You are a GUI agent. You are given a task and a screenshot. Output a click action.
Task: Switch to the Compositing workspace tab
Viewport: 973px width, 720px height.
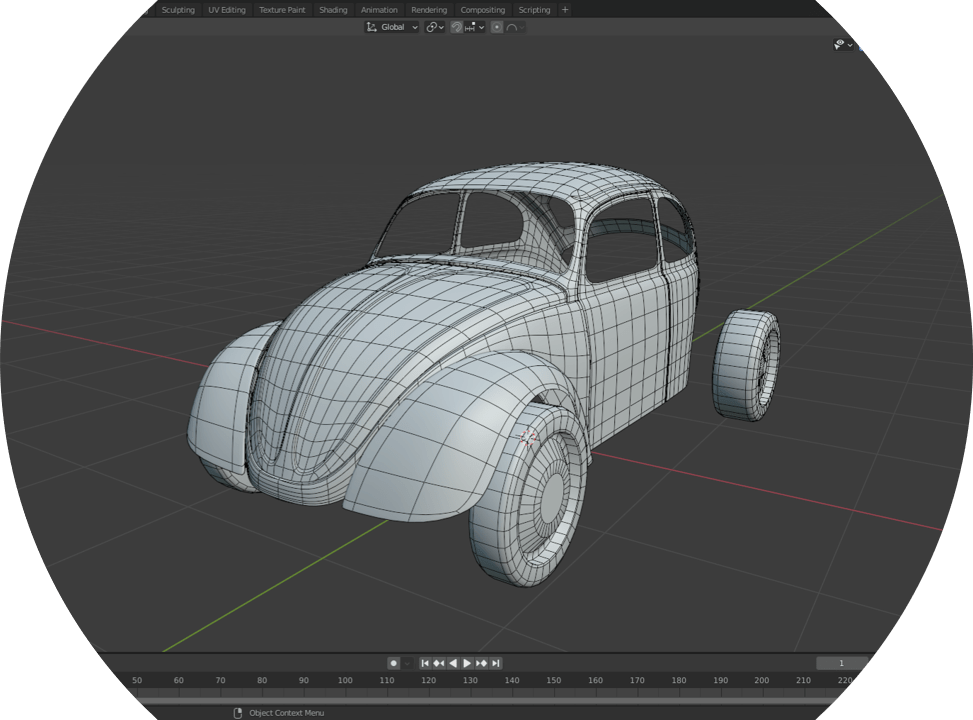(x=483, y=10)
